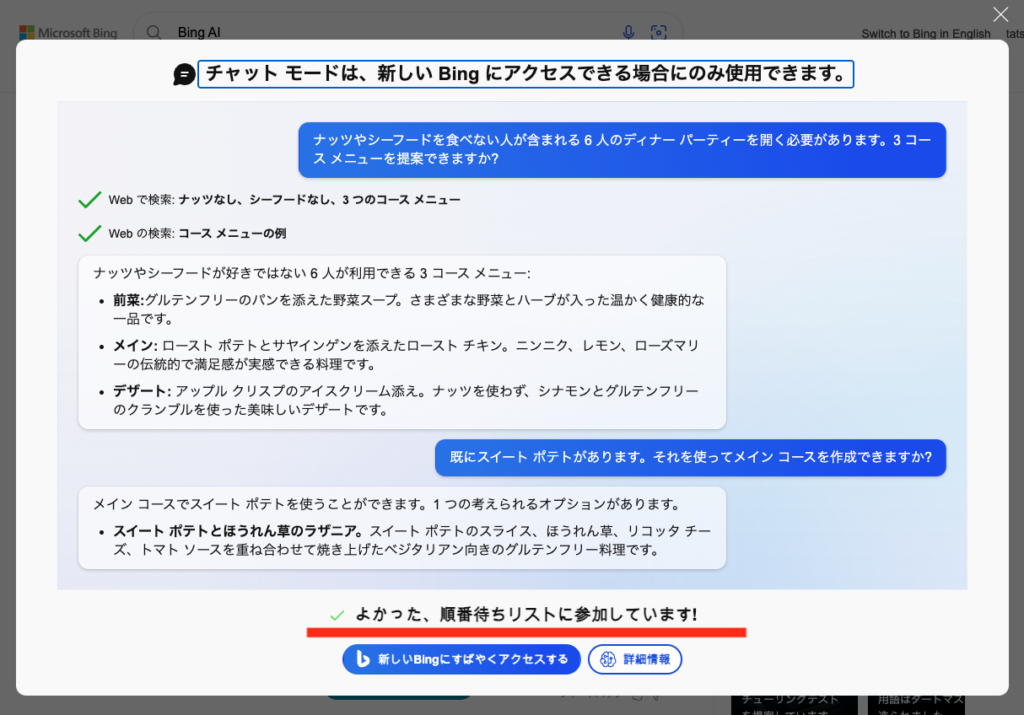Image resolution: width=1024 pixels, height=715 pixels.
Task: Click the Microsoft Bing logo
Action: pyautogui.click(x=66, y=31)
